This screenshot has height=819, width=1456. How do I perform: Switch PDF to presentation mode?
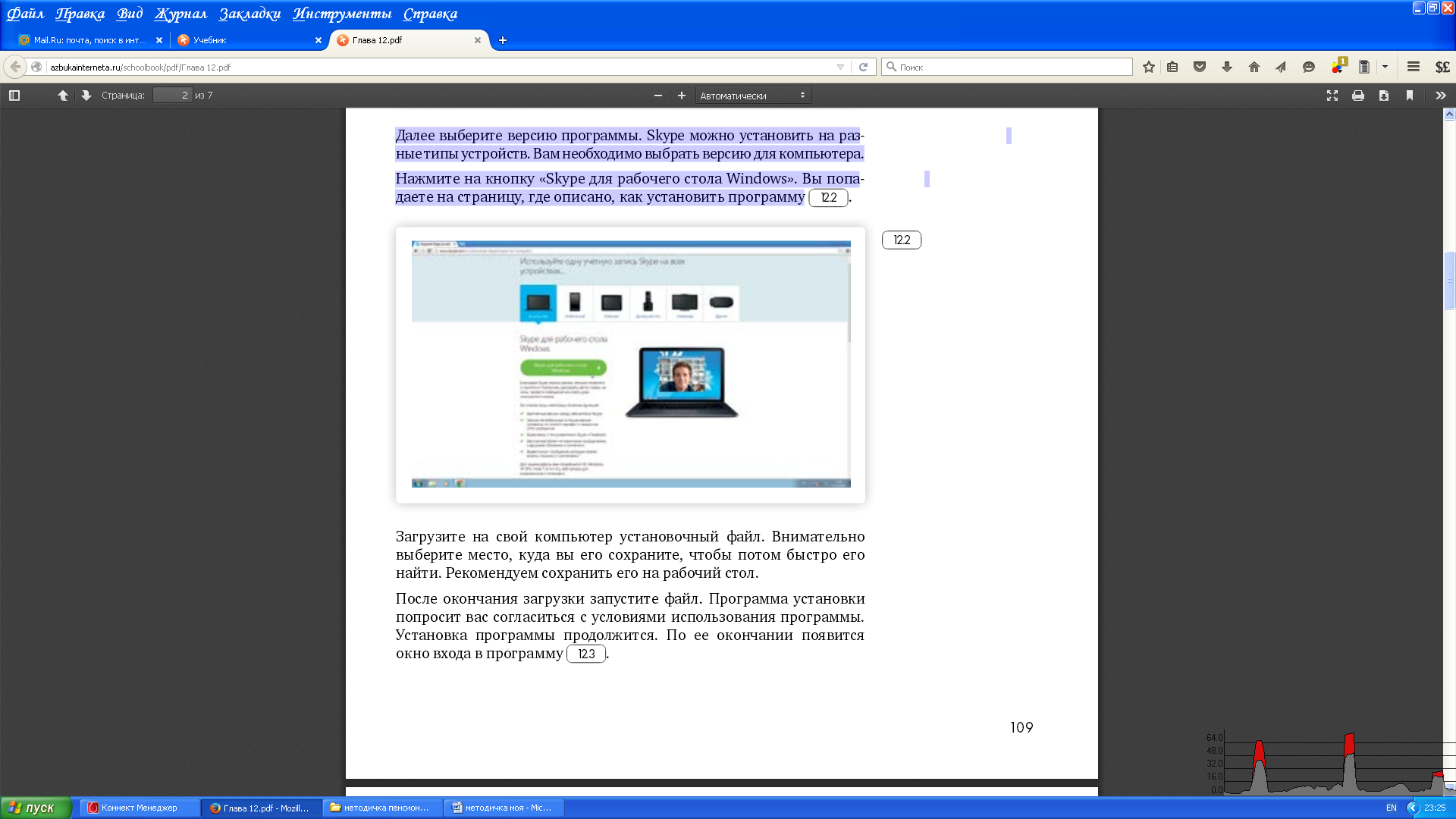point(1332,96)
